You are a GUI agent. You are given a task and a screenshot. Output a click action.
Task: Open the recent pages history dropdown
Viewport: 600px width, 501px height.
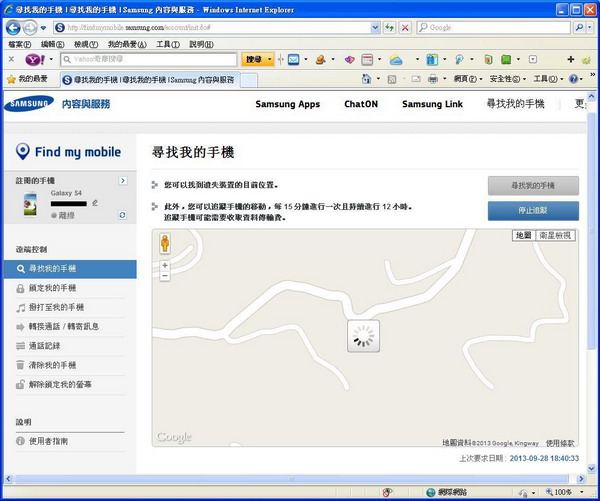coord(43,28)
